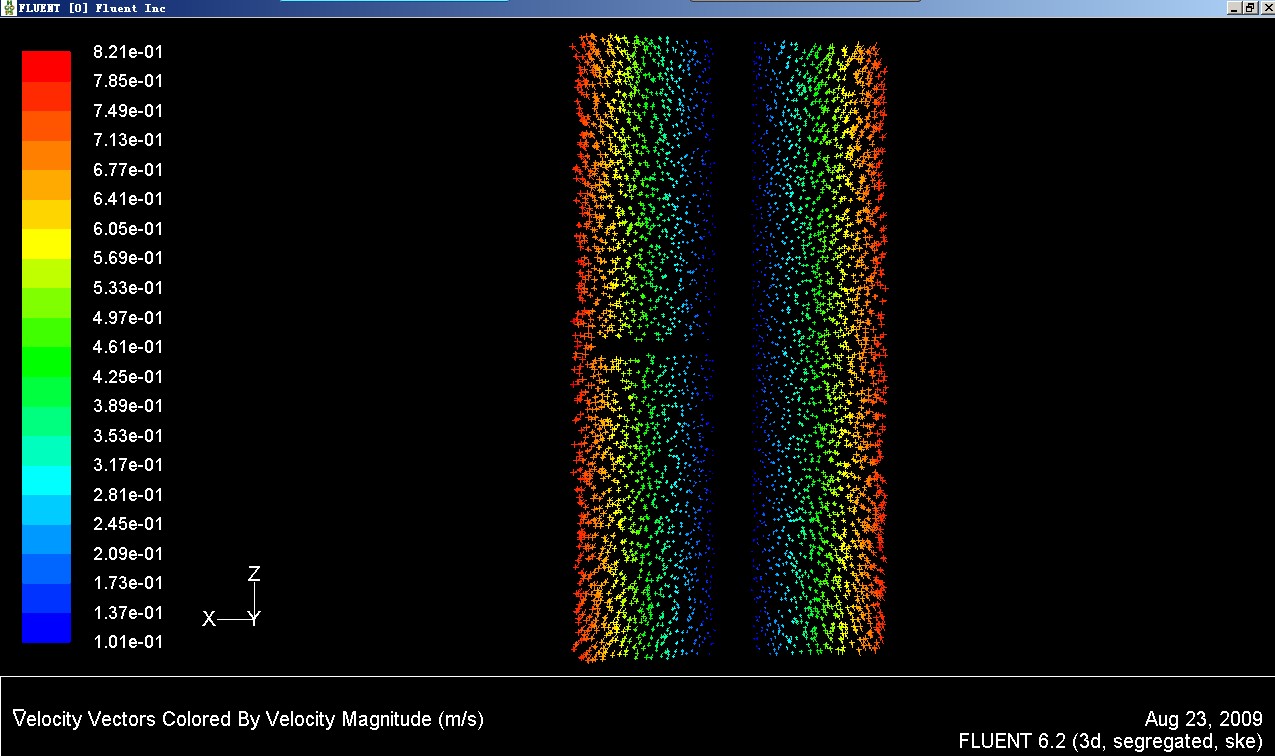The width and height of the screenshot is (1275, 756).
Task: Select the 1.01e-01 minimum legend value
Action: 127,642
